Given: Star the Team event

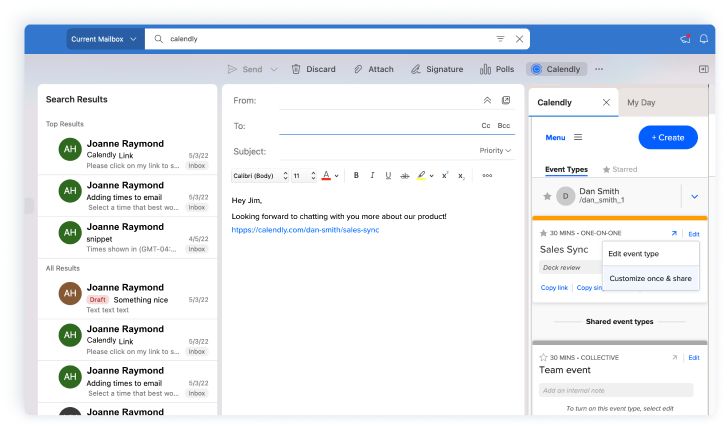Looking at the screenshot, I should (x=543, y=357).
